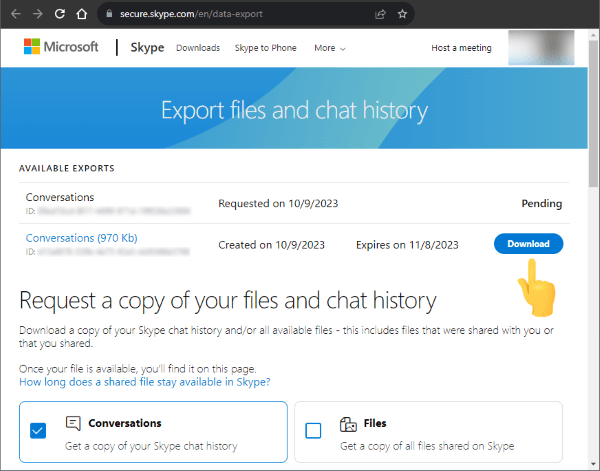The width and height of the screenshot is (600, 471).
Task: Open the Downloads menu item
Action: click(x=198, y=48)
